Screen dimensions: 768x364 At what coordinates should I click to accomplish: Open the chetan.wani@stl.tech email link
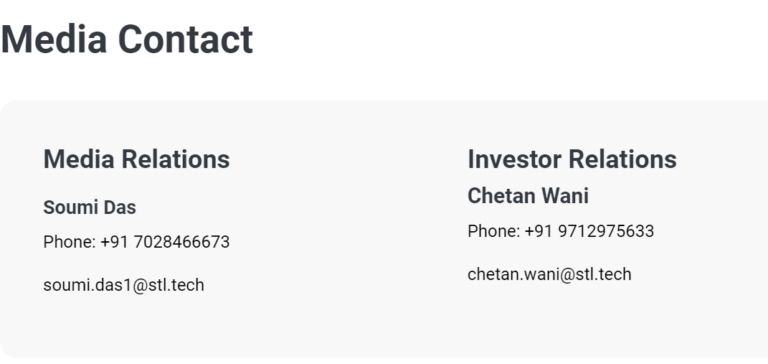[550, 274]
